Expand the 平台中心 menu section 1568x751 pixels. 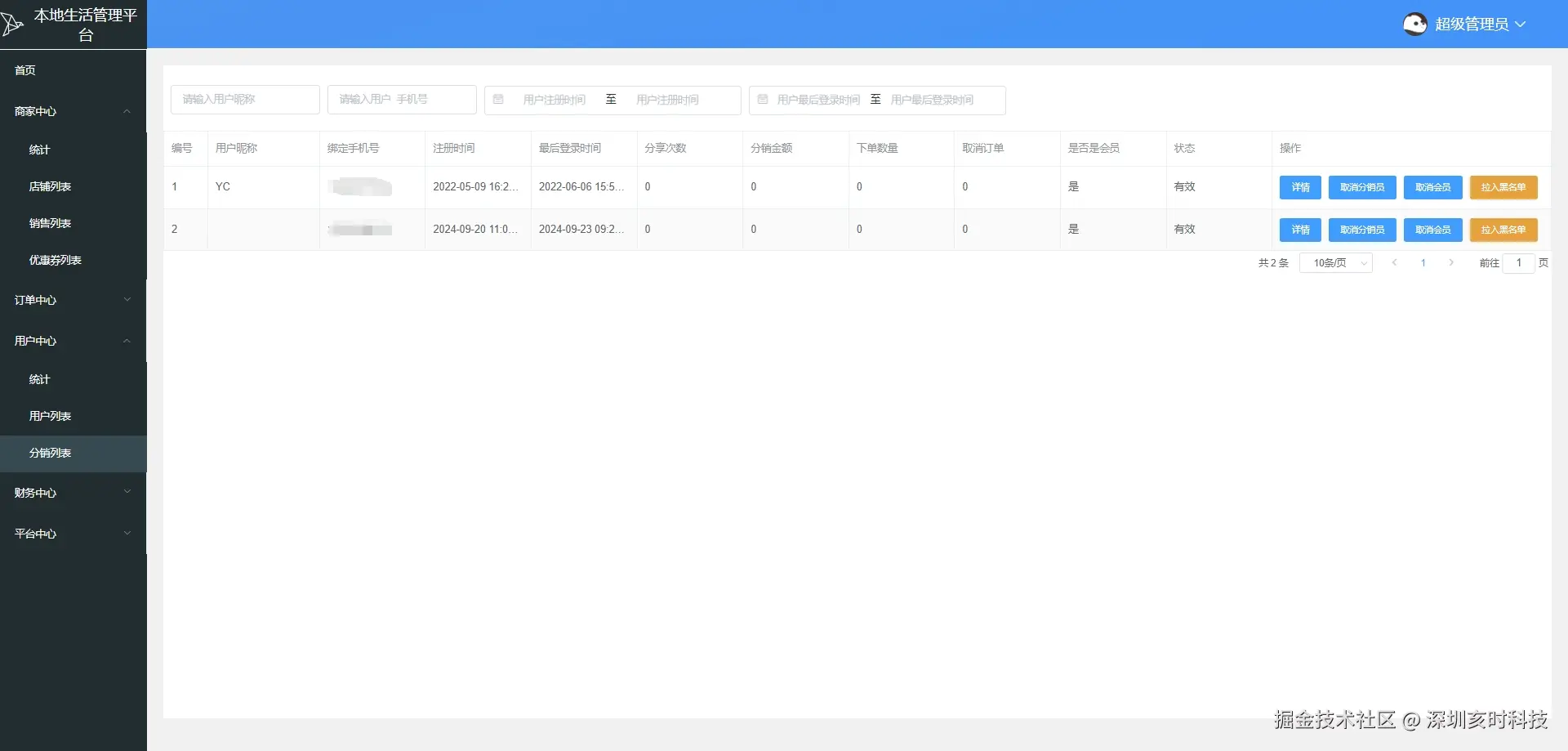click(73, 534)
